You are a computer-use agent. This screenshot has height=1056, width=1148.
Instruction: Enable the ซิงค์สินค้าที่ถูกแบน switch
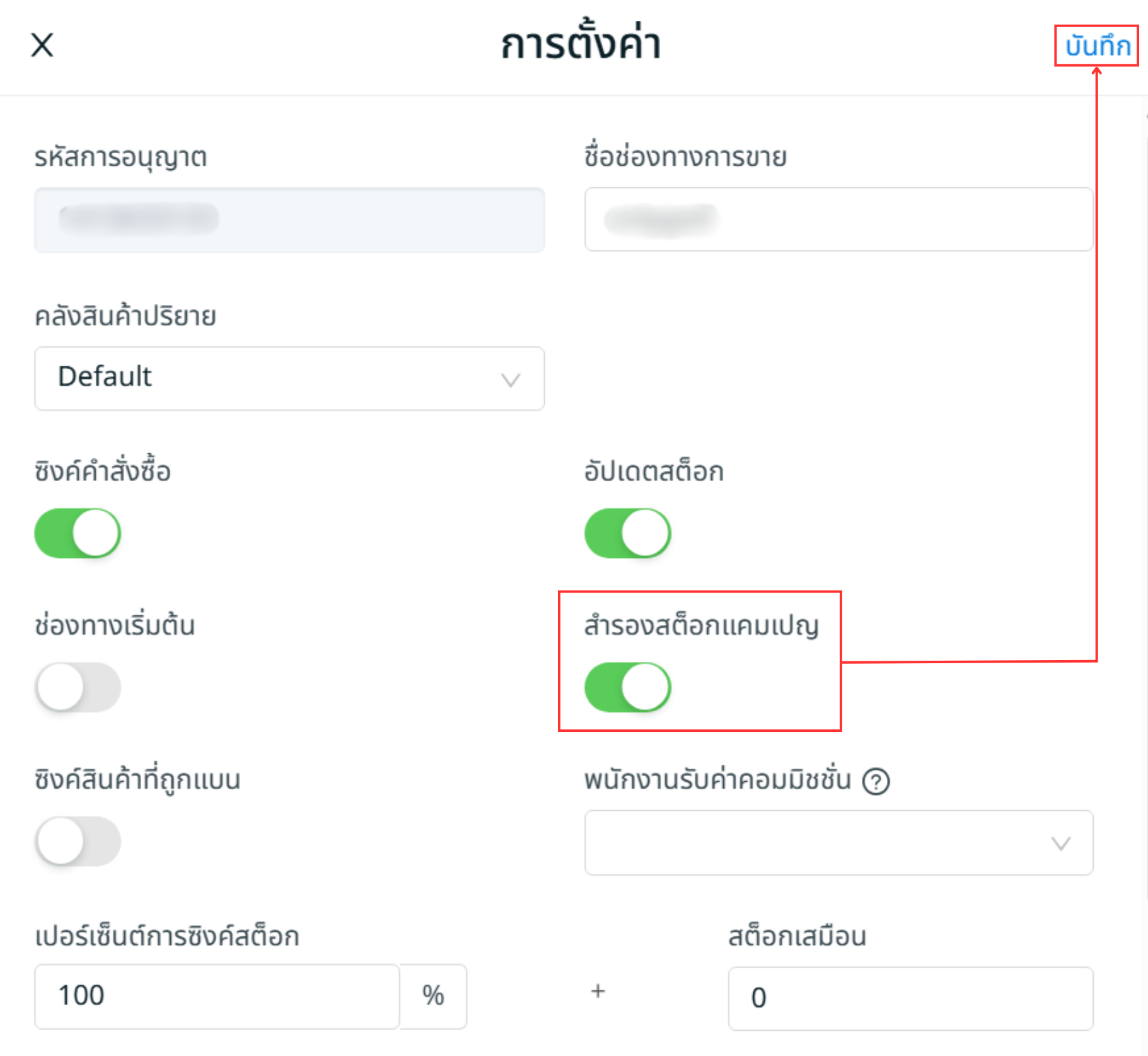point(78,841)
